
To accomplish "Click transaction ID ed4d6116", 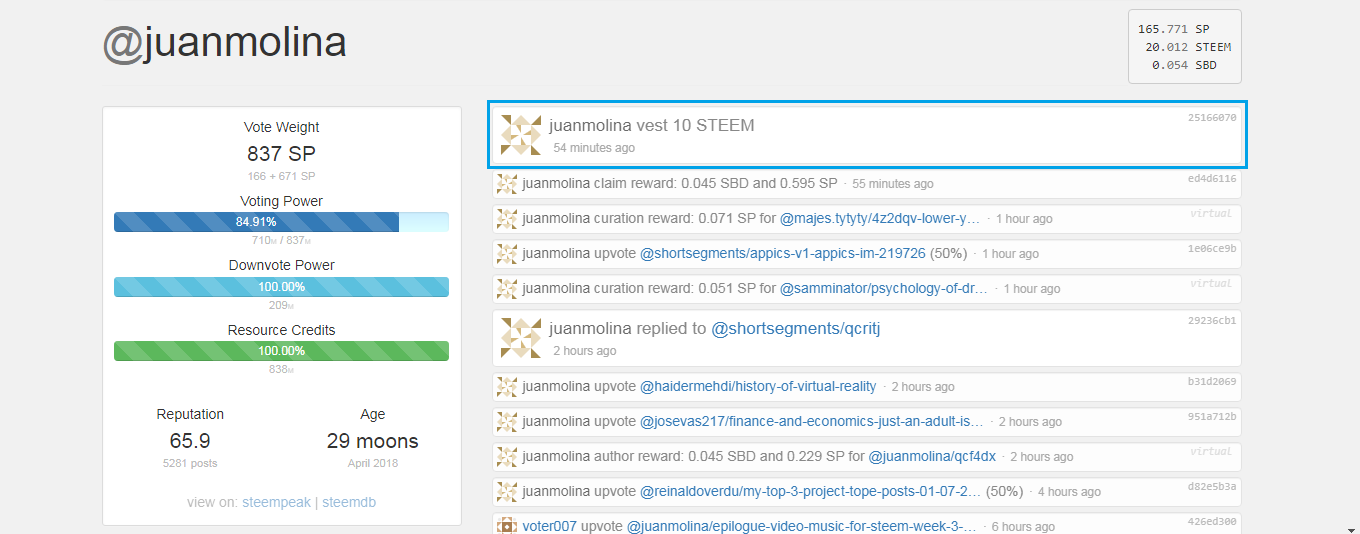I will pos(1212,179).
